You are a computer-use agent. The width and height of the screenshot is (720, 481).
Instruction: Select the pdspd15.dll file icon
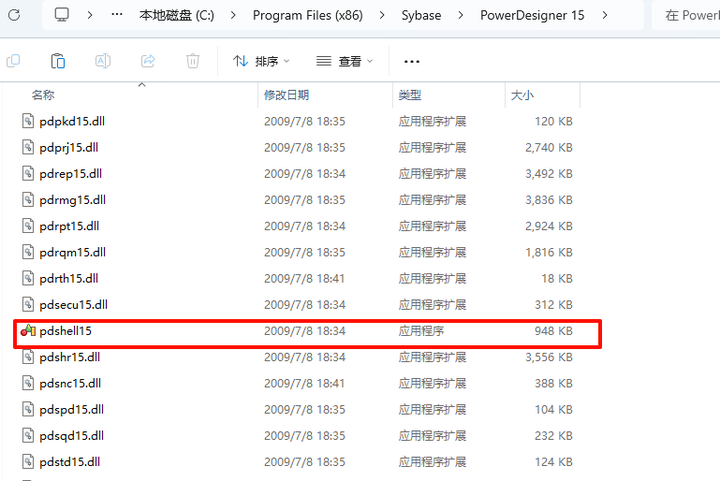(x=28, y=409)
